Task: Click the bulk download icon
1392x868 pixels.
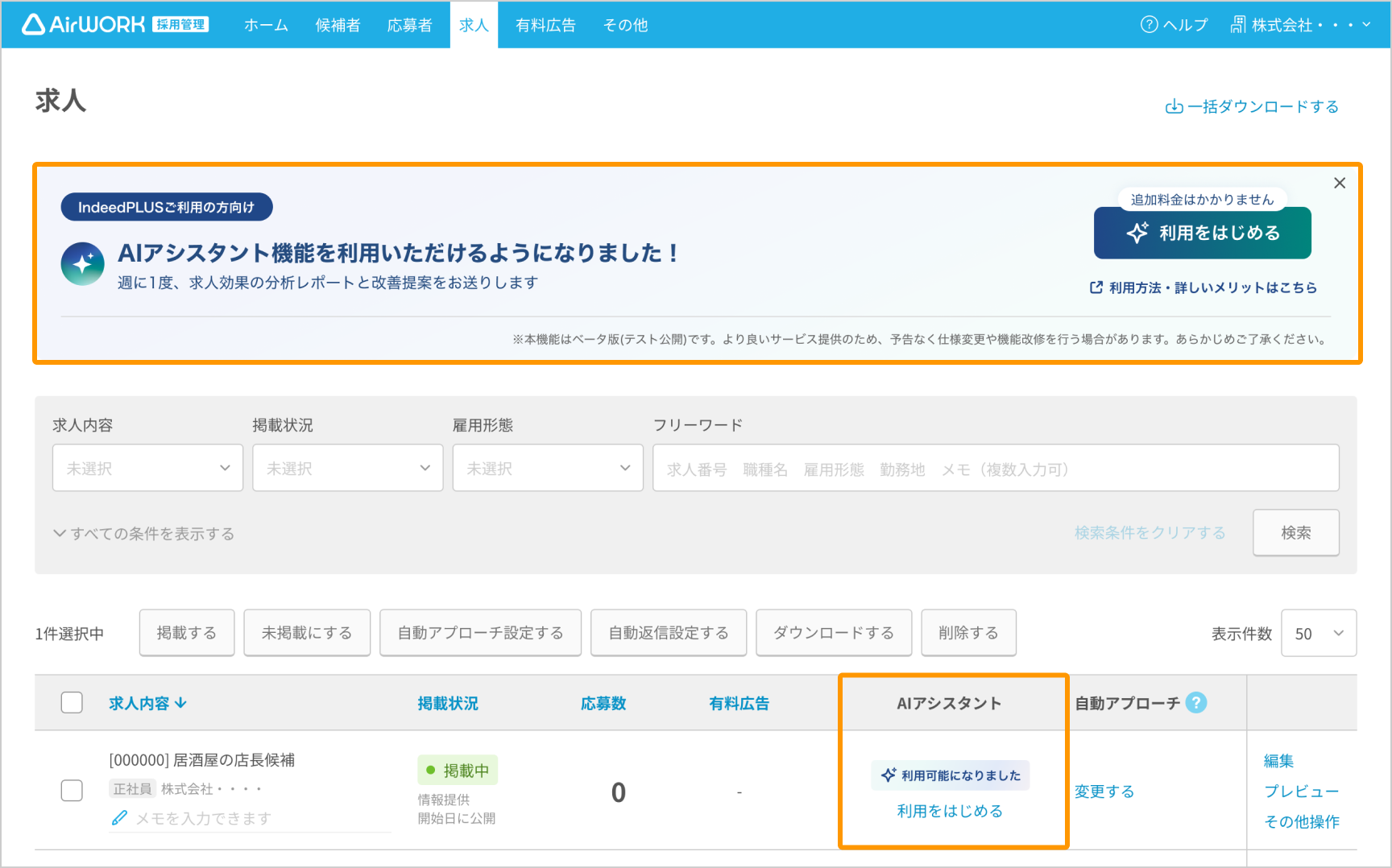Action: pyautogui.click(x=1174, y=106)
